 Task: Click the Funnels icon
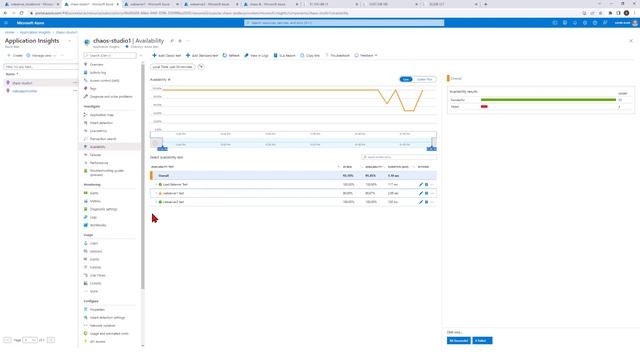coord(86,267)
